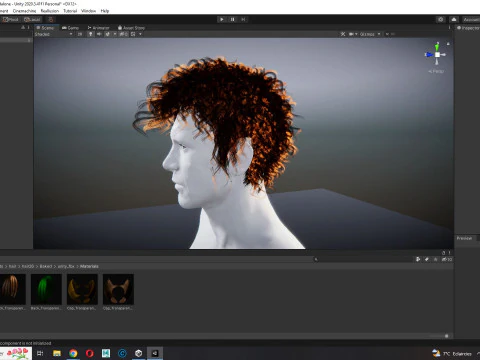480x360 pixels.
Task: Open the Asset Store tab
Action: click(x=131, y=28)
